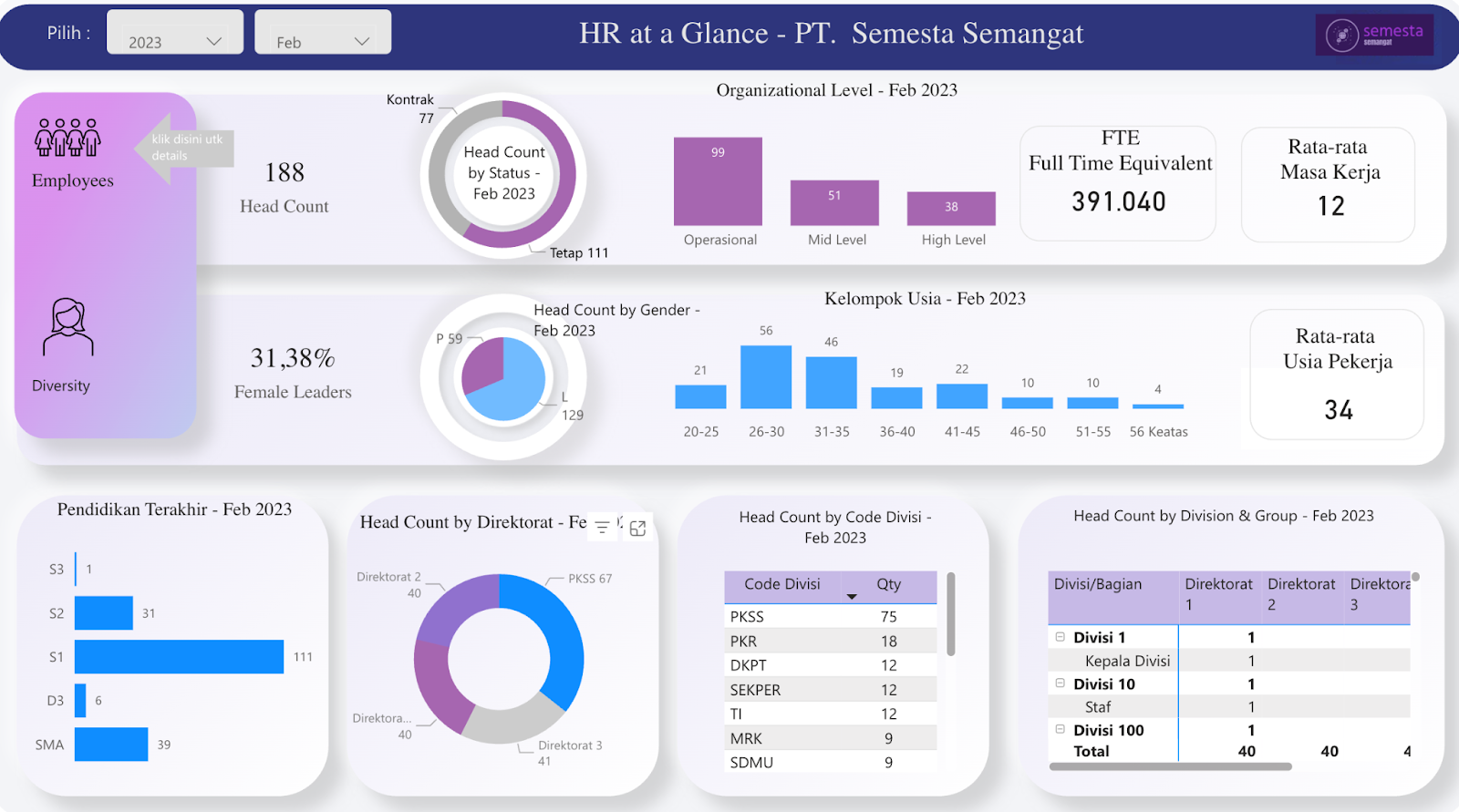Click the 31,38% Female Leaders value
Image resolution: width=1459 pixels, height=812 pixels.
tap(293, 358)
